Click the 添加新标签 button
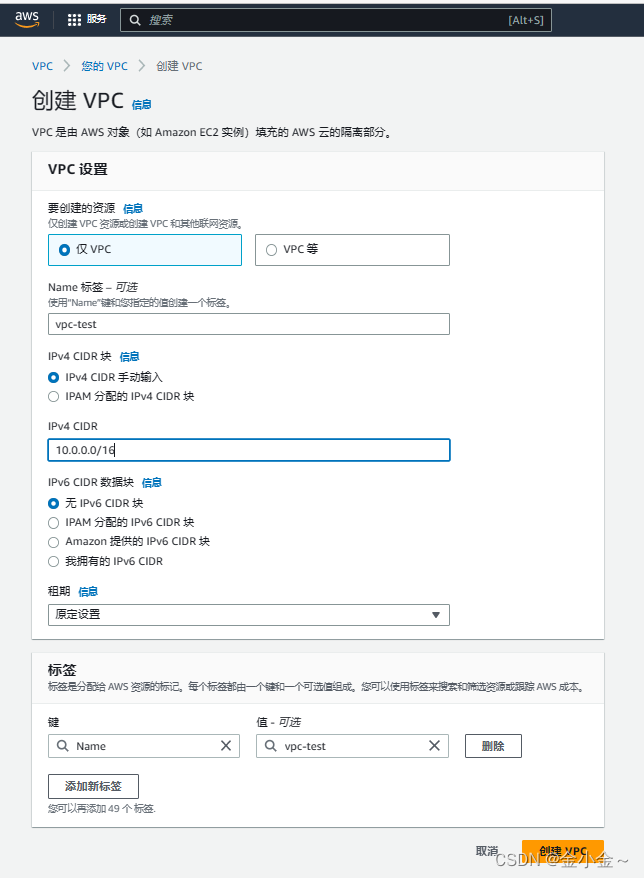 pyautogui.click(x=93, y=786)
